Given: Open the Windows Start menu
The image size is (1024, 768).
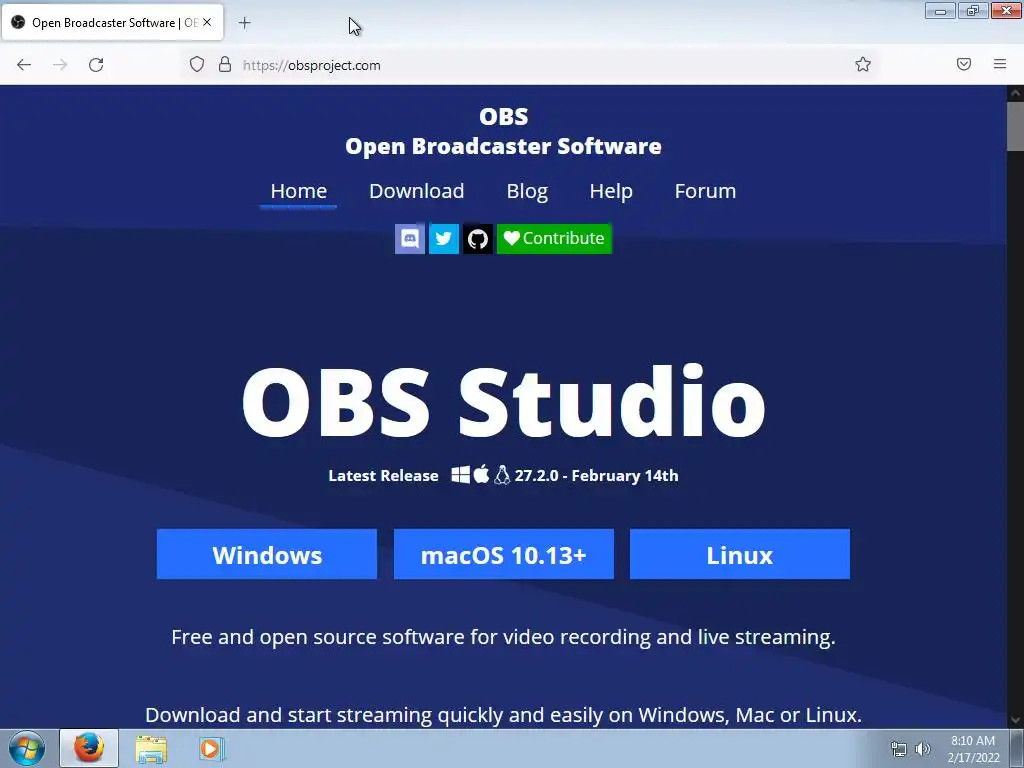Looking at the screenshot, I should click(x=27, y=748).
